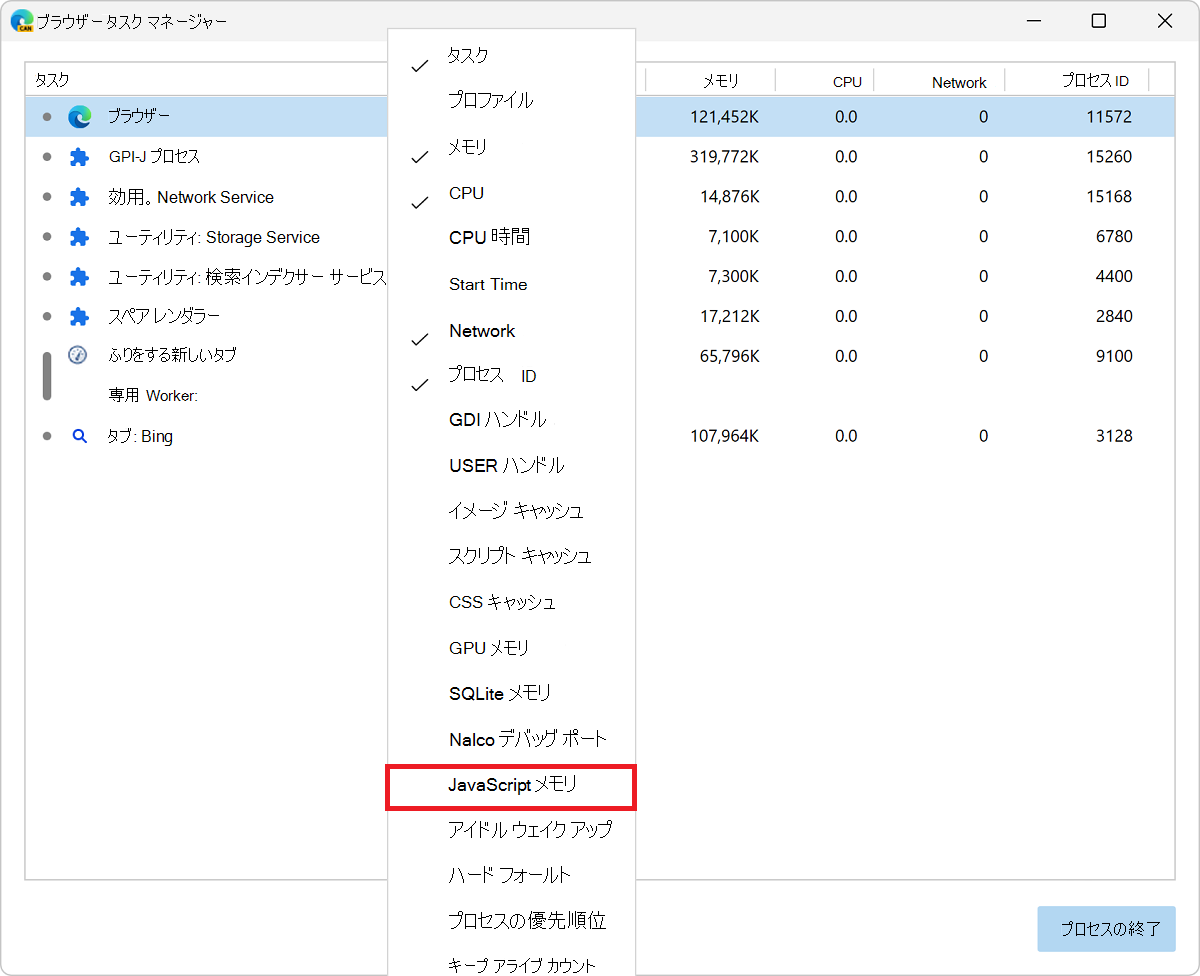Screen dimensions: 1200x976
Task: Click the Edge app icon in title bar
Action: point(21,21)
